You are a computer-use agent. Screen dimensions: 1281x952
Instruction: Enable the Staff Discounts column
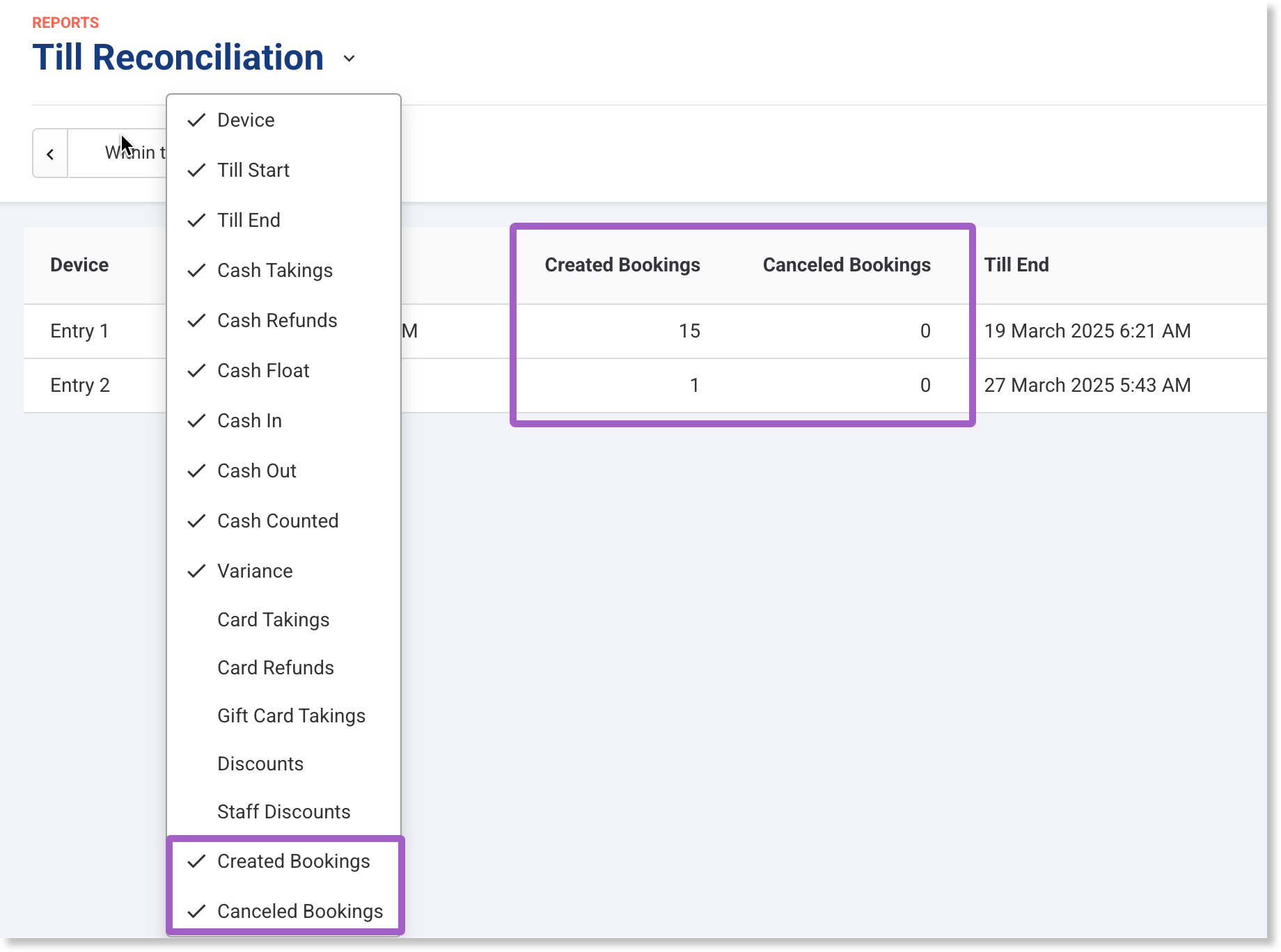coord(283,812)
